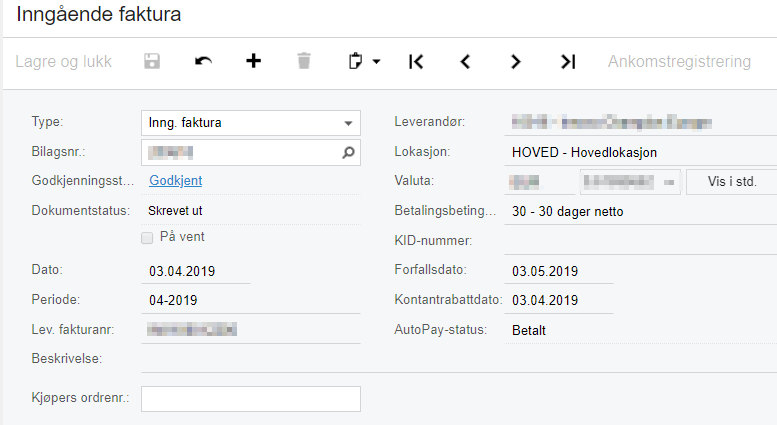Add a new invoice with plus icon
The width and height of the screenshot is (777, 425).
[x=253, y=61]
